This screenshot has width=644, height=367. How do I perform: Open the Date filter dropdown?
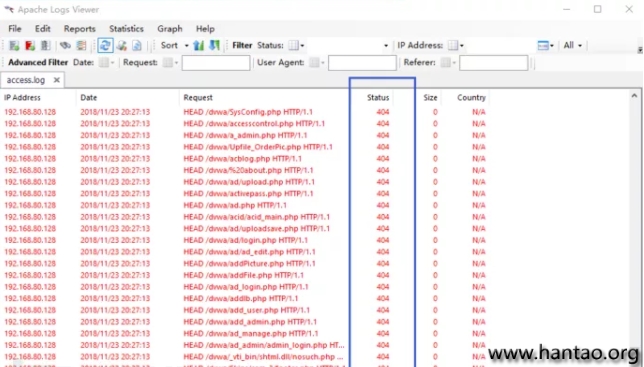[x=106, y=63]
